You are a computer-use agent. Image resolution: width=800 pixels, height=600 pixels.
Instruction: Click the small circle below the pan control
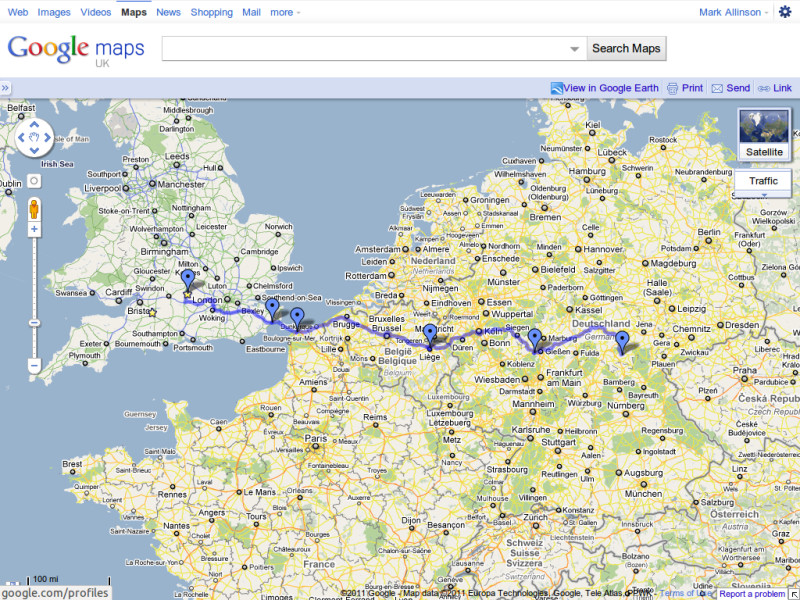point(34,181)
